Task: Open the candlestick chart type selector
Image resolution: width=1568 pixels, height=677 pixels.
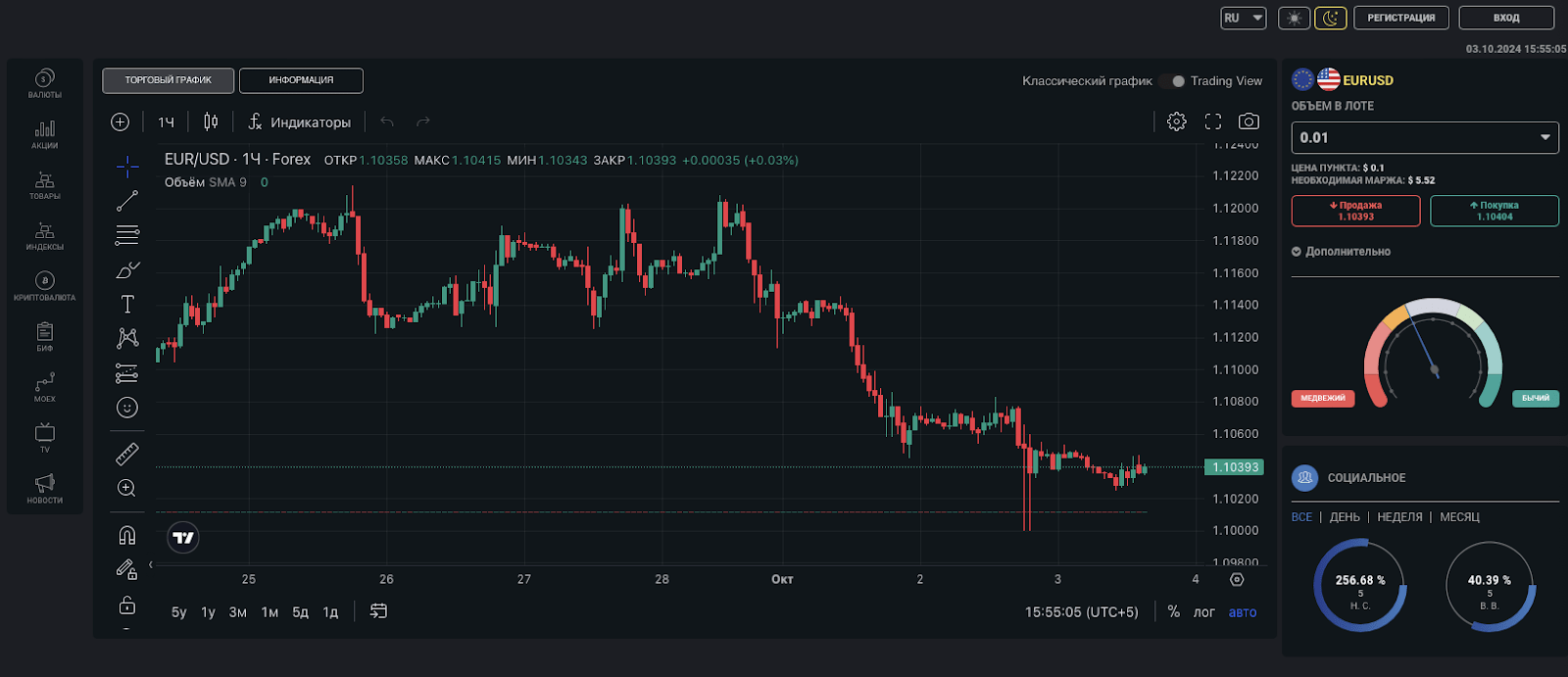Action: click(x=211, y=121)
